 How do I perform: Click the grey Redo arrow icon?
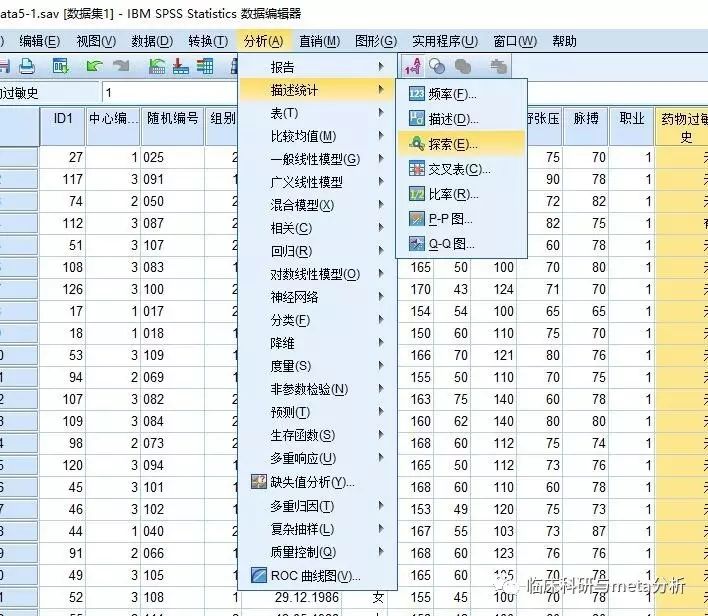click(121, 66)
